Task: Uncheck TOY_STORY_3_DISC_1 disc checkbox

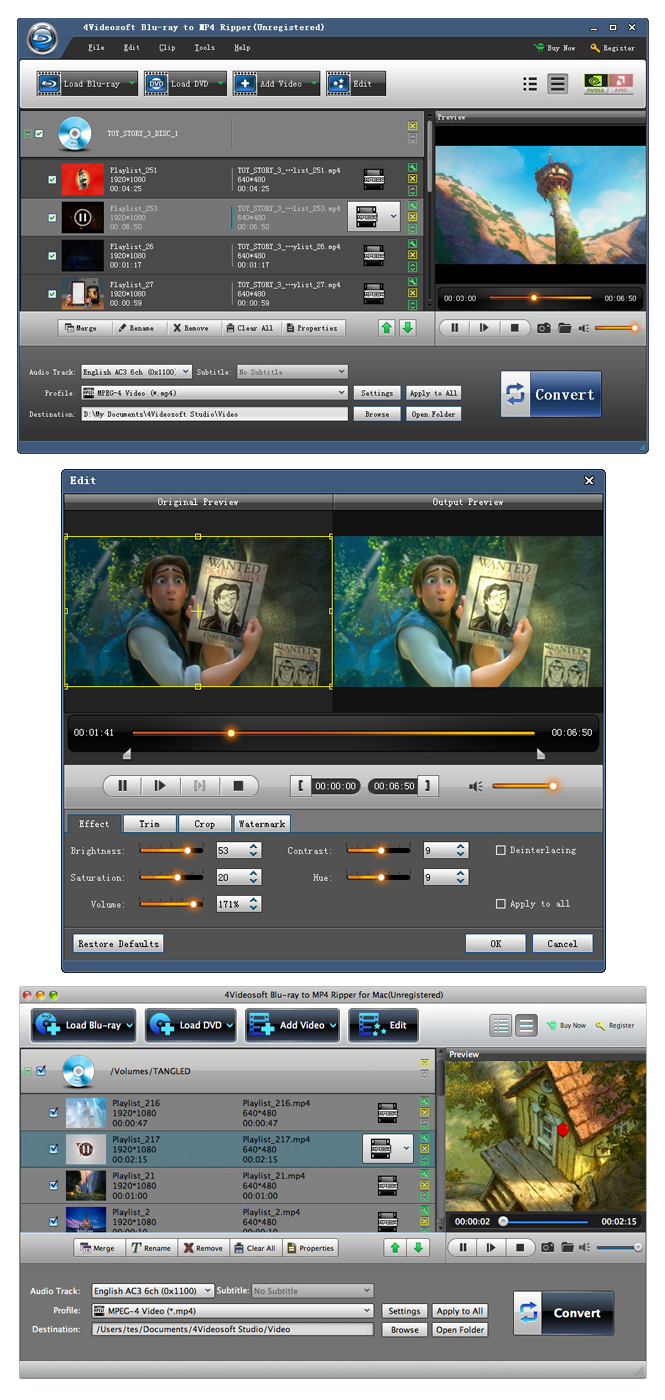Action: (39, 133)
